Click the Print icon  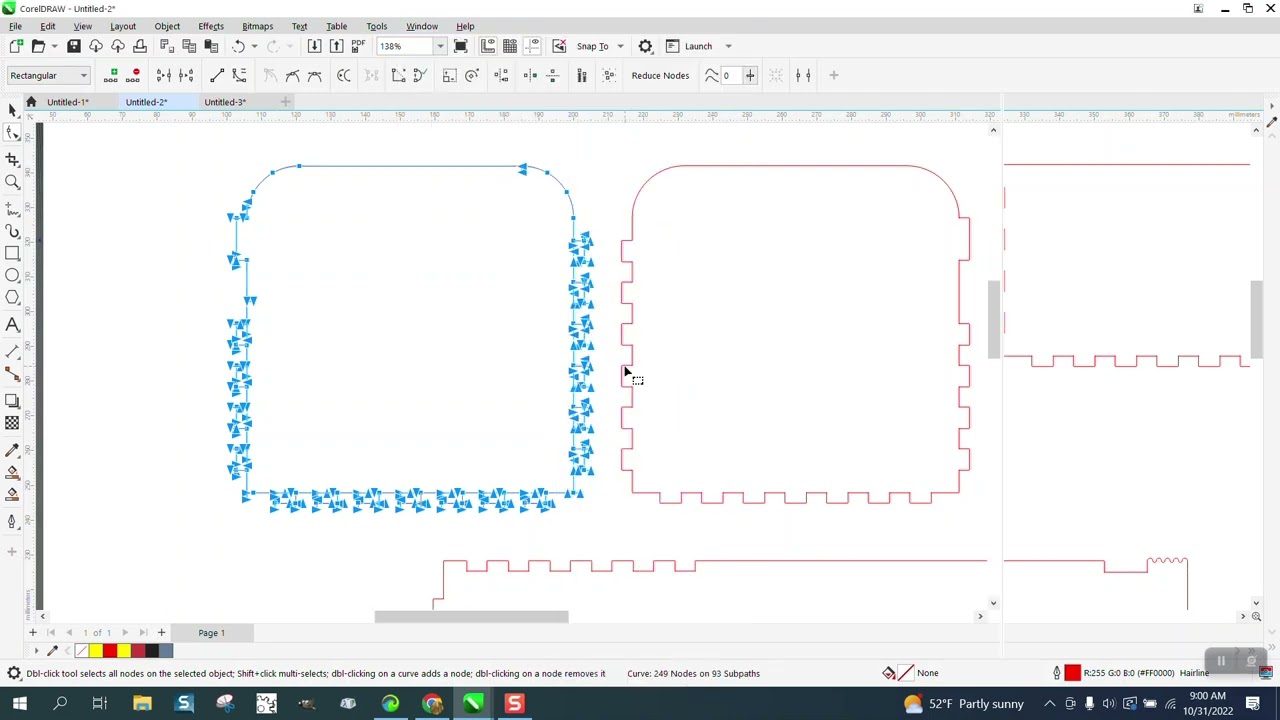(140, 46)
